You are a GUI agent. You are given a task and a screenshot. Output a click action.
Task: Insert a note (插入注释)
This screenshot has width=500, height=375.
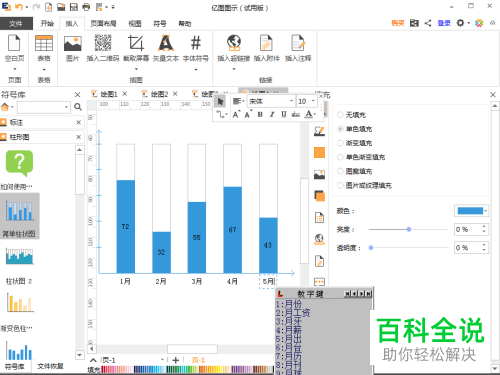pyautogui.click(x=298, y=49)
